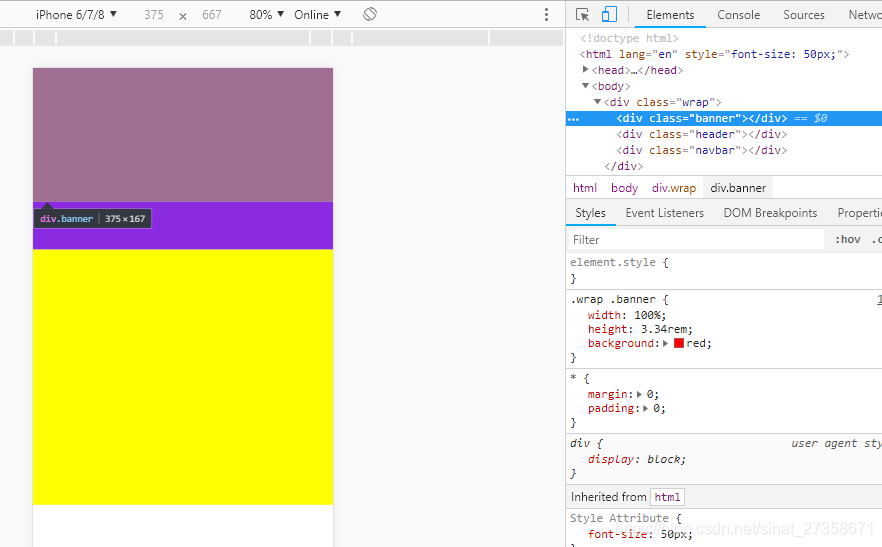Click the height 3.34rem value
The image size is (882, 547).
[663, 329]
